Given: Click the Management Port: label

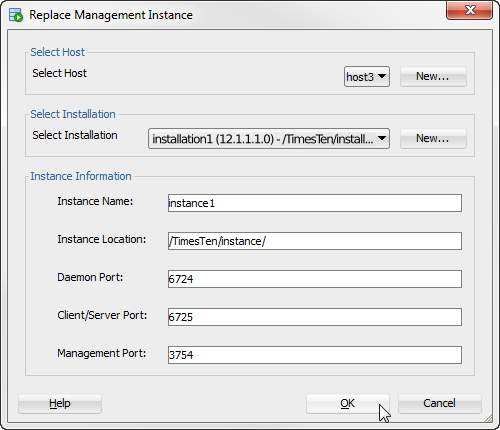Looking at the screenshot, I should (x=102, y=353).
